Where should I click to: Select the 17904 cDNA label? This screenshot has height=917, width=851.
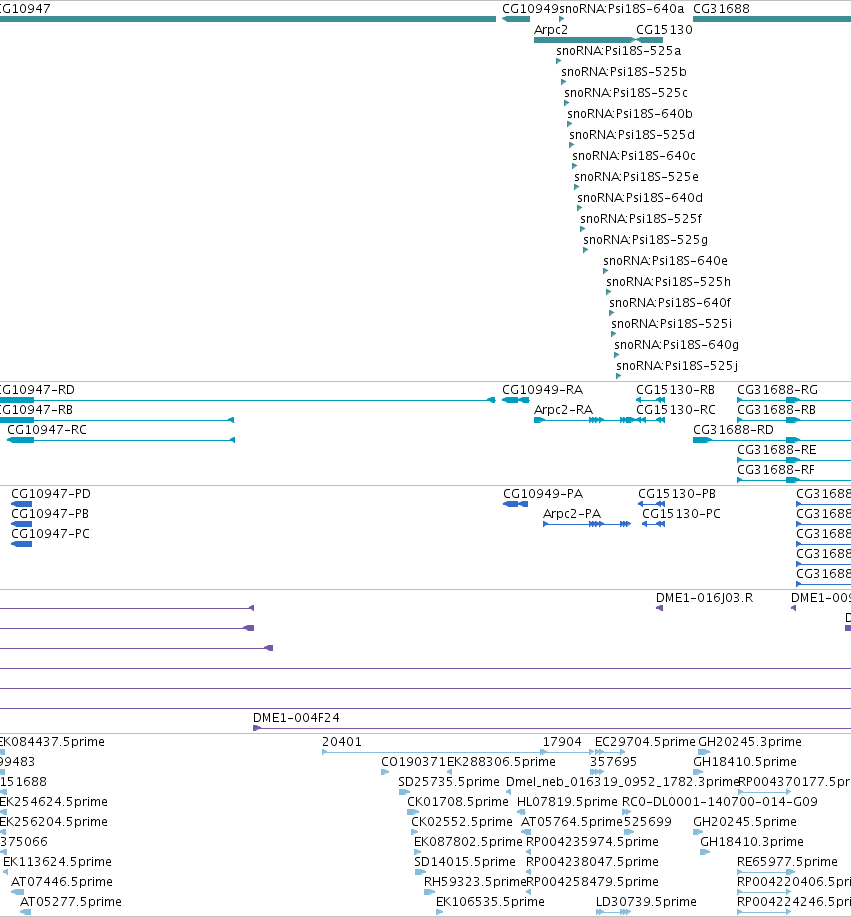click(562, 742)
